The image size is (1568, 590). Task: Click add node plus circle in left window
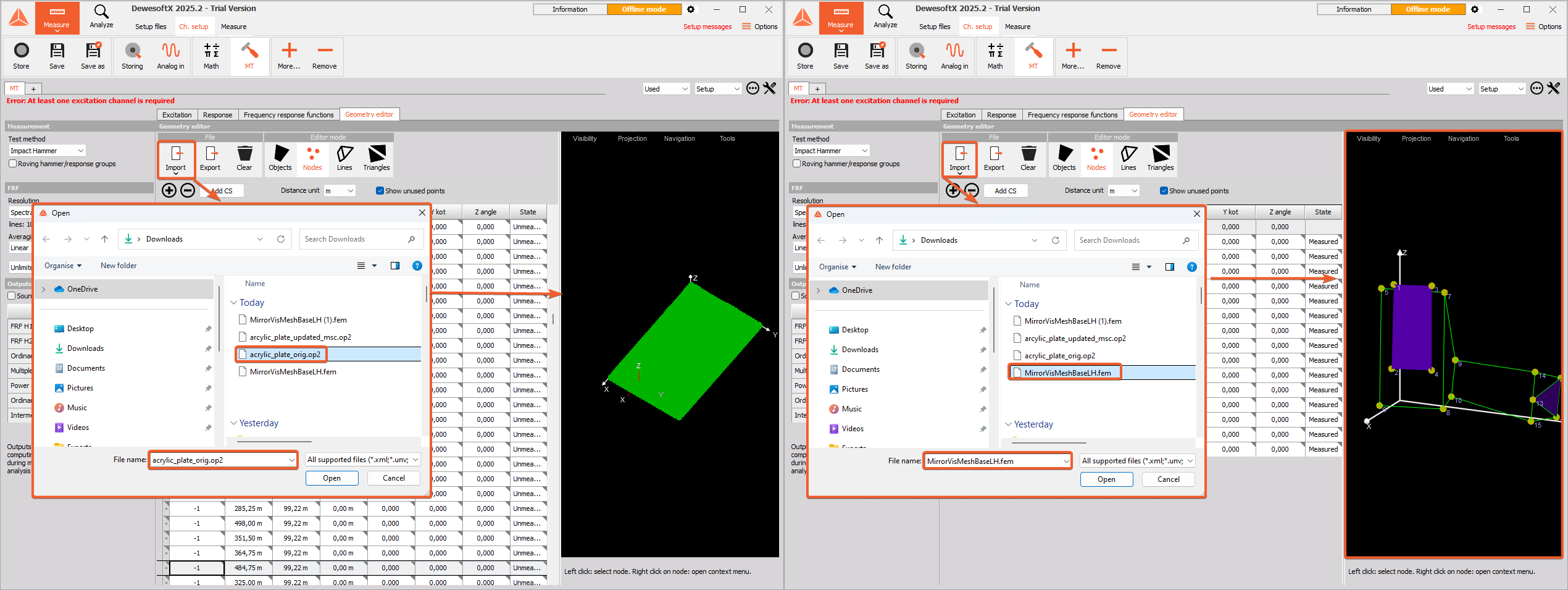point(169,190)
